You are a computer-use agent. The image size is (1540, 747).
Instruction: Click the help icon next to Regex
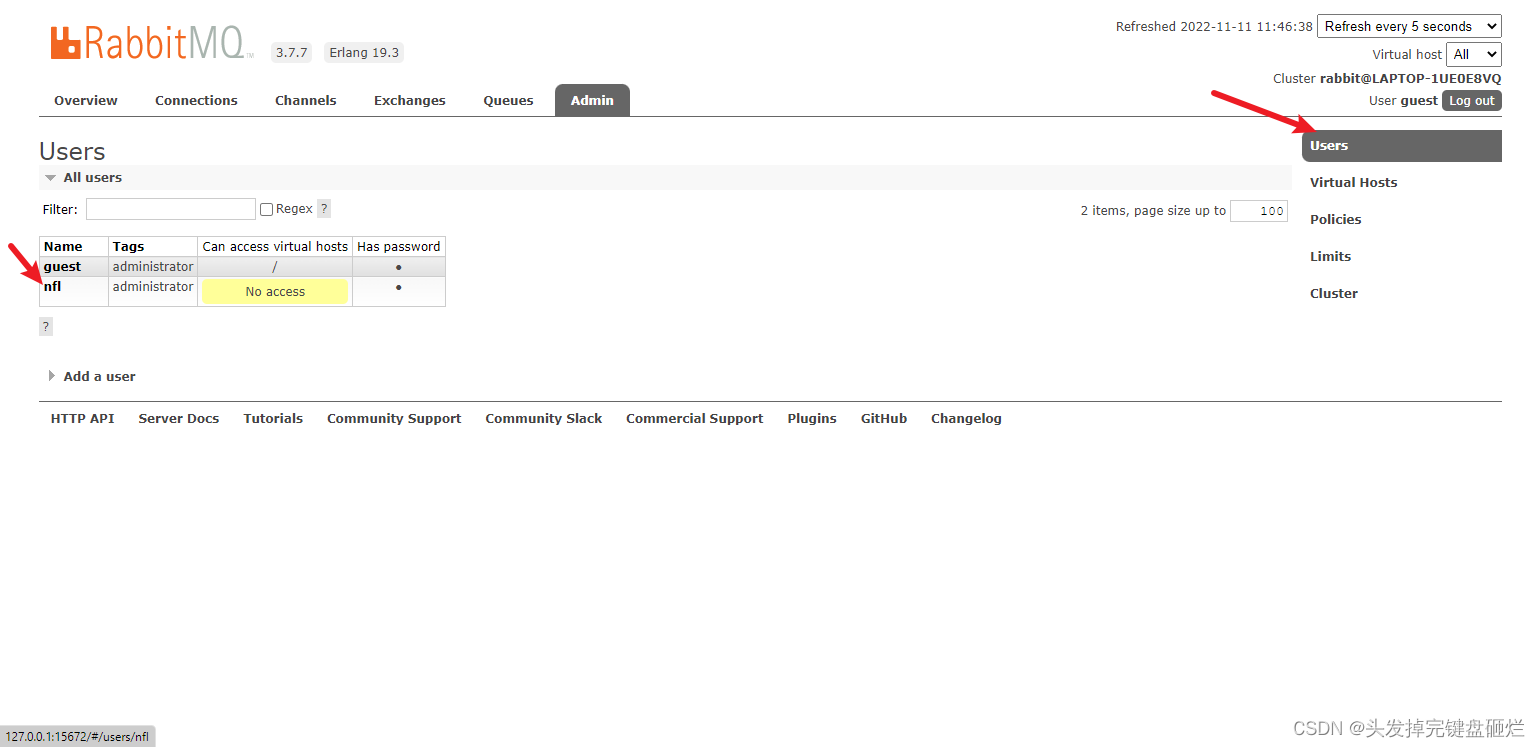point(324,209)
